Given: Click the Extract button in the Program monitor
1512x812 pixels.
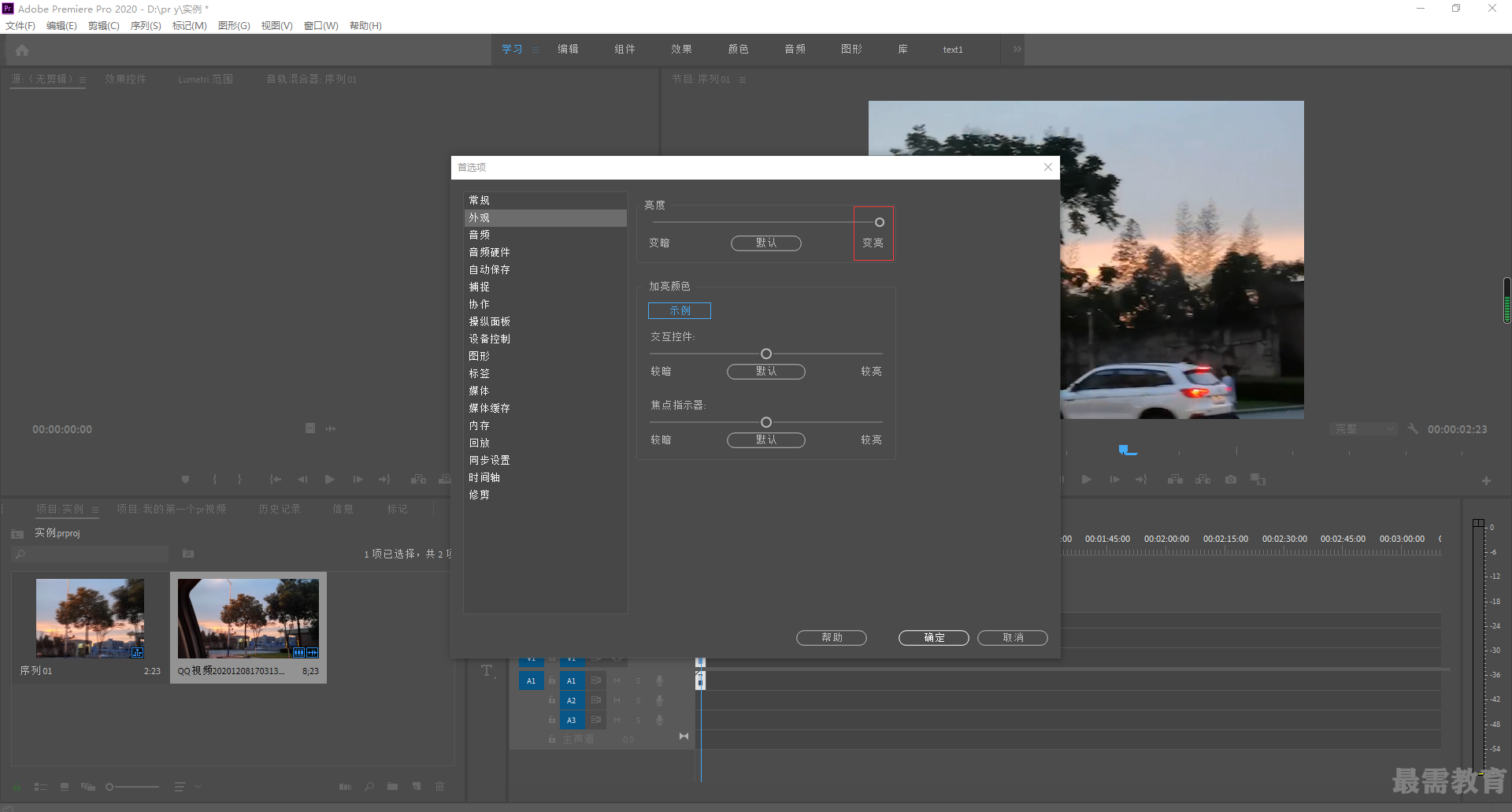Looking at the screenshot, I should point(1203,480).
